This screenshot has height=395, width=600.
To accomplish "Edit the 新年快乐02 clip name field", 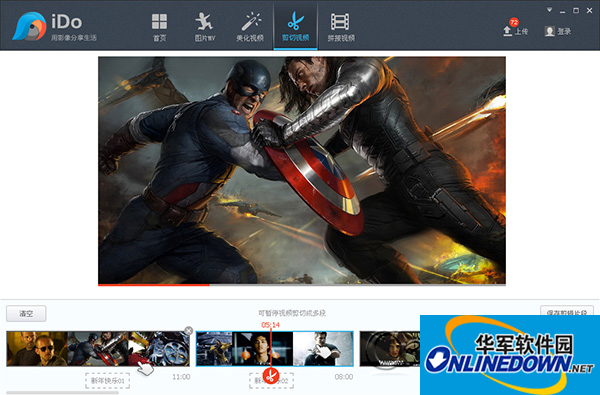I will 271,381.
